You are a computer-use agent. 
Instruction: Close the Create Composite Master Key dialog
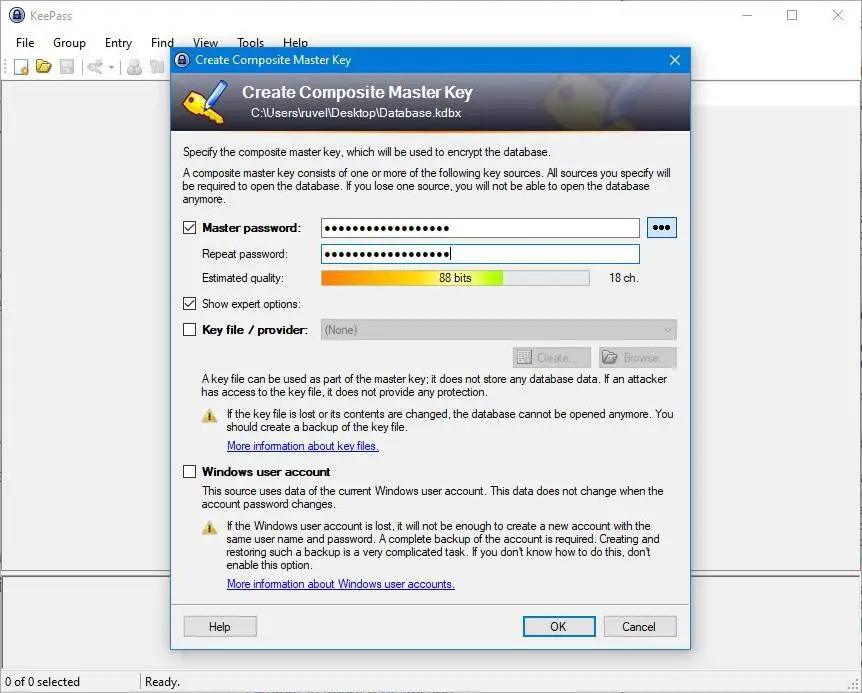675,60
